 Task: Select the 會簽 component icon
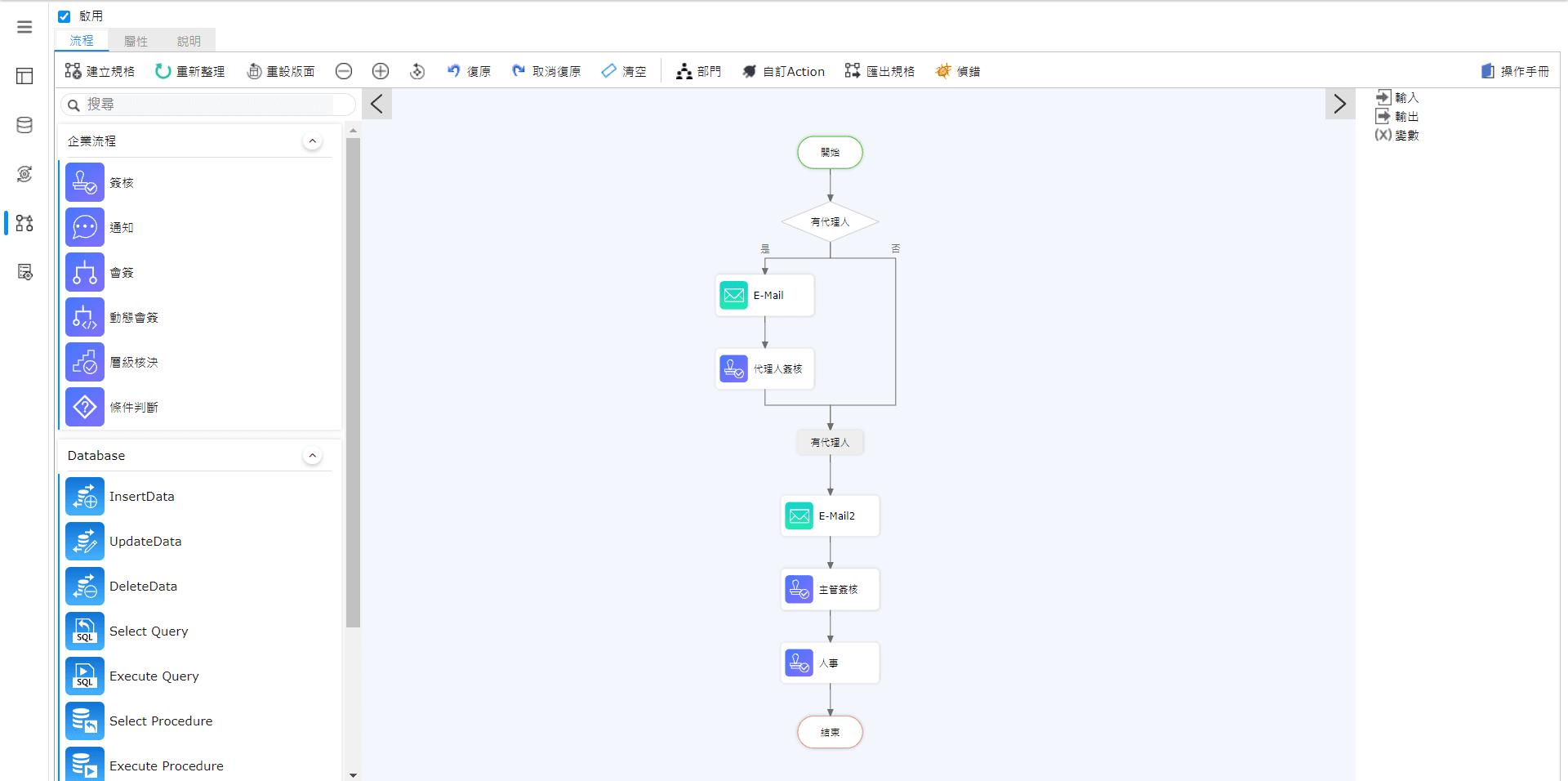pos(85,272)
